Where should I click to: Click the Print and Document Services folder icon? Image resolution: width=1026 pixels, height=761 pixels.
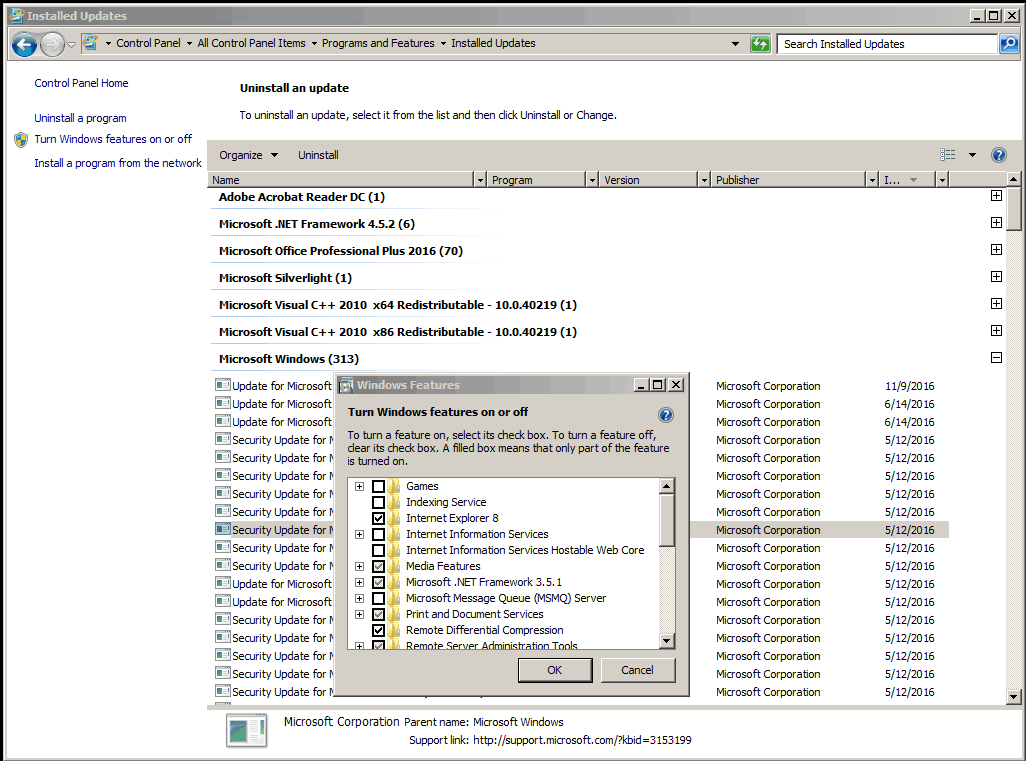pyautogui.click(x=393, y=614)
